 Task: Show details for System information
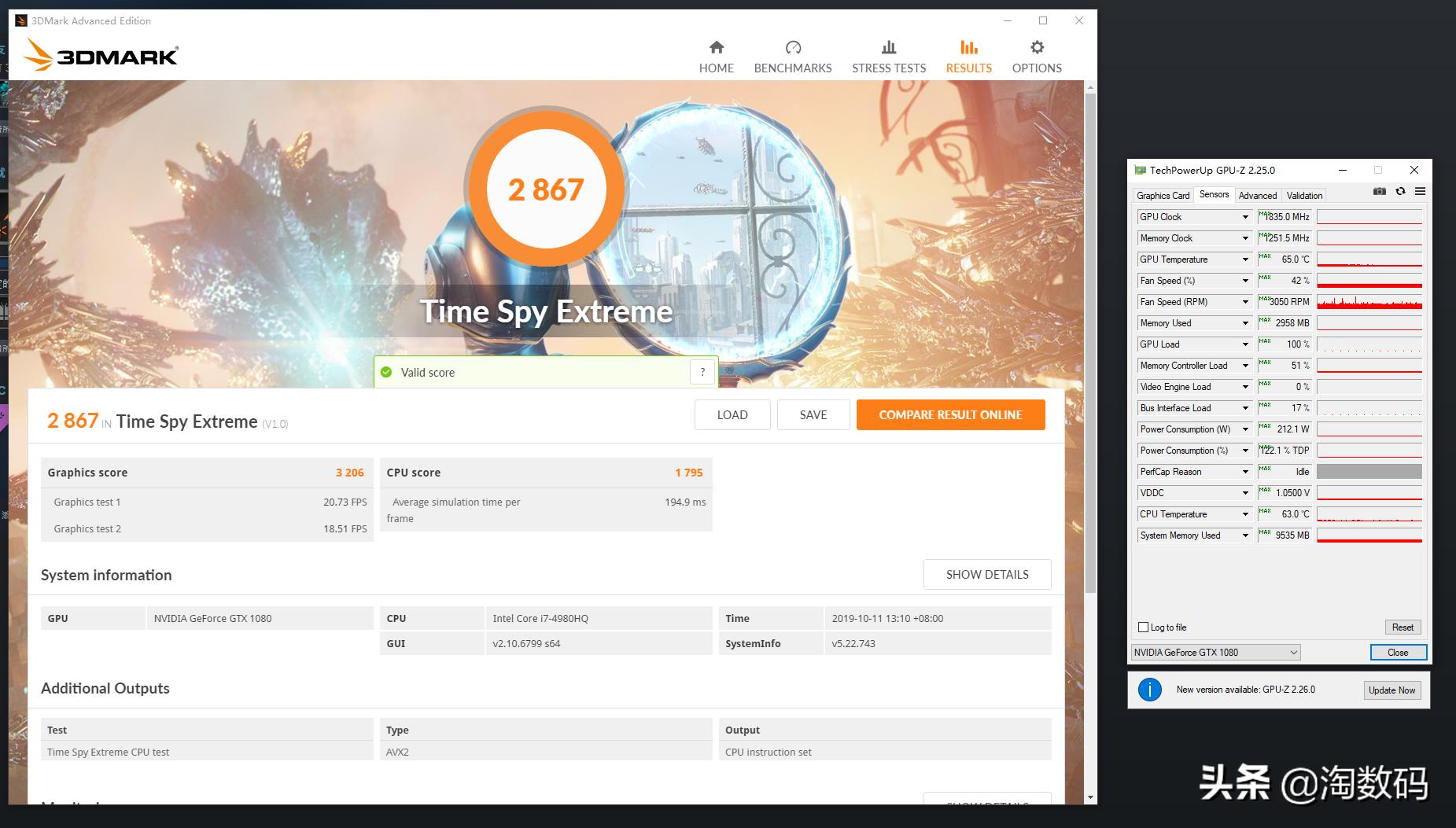click(987, 574)
